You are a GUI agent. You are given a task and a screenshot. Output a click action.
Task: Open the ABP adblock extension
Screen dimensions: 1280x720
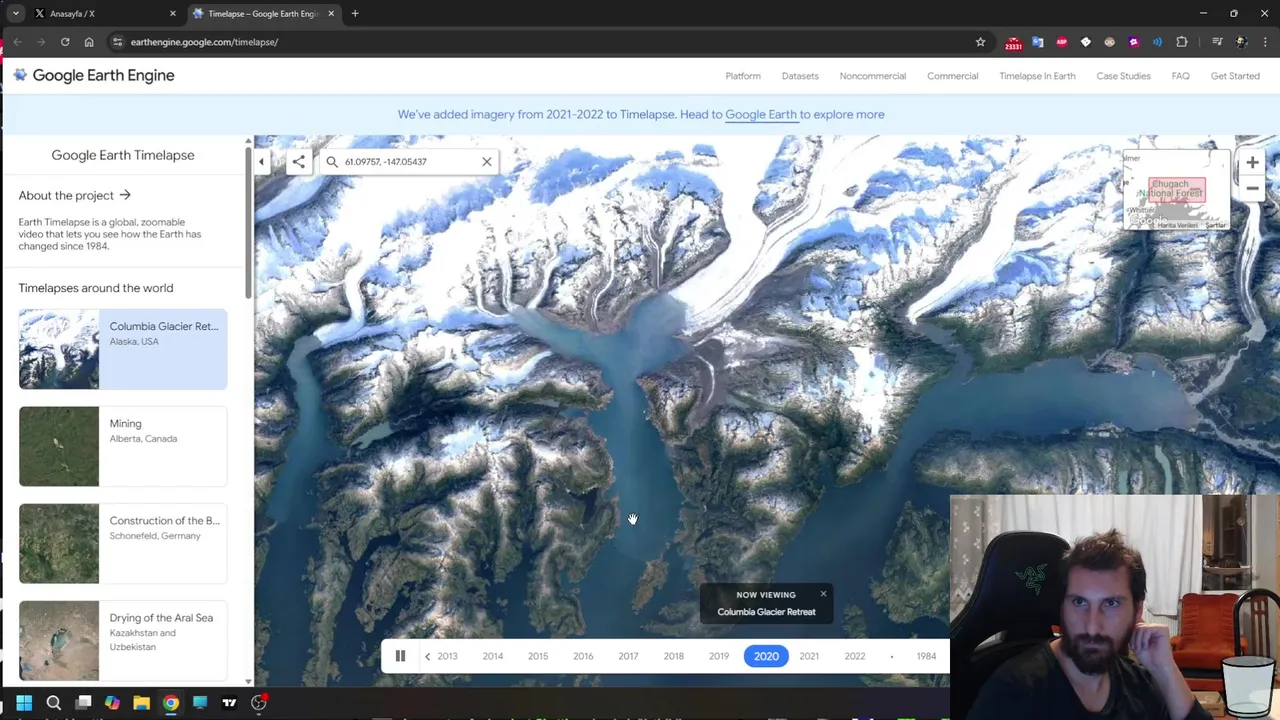pos(1061,42)
